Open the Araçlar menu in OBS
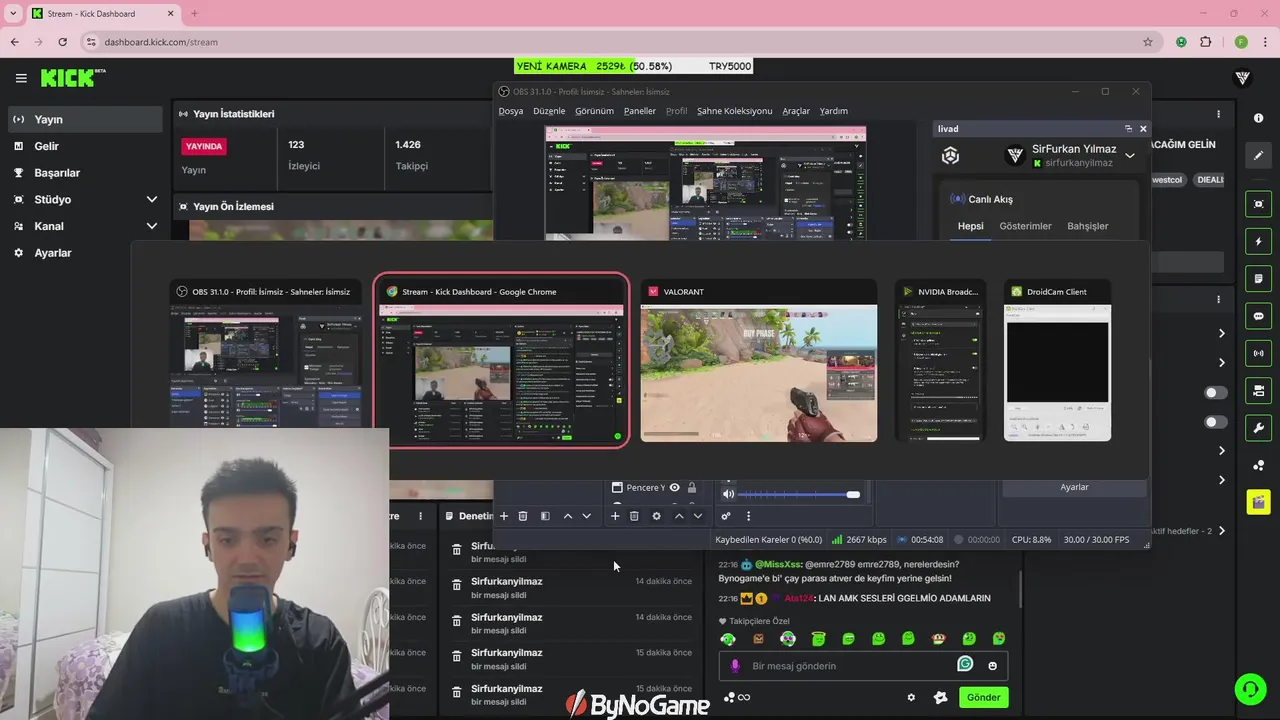Viewport: 1280px width, 720px height. (796, 111)
